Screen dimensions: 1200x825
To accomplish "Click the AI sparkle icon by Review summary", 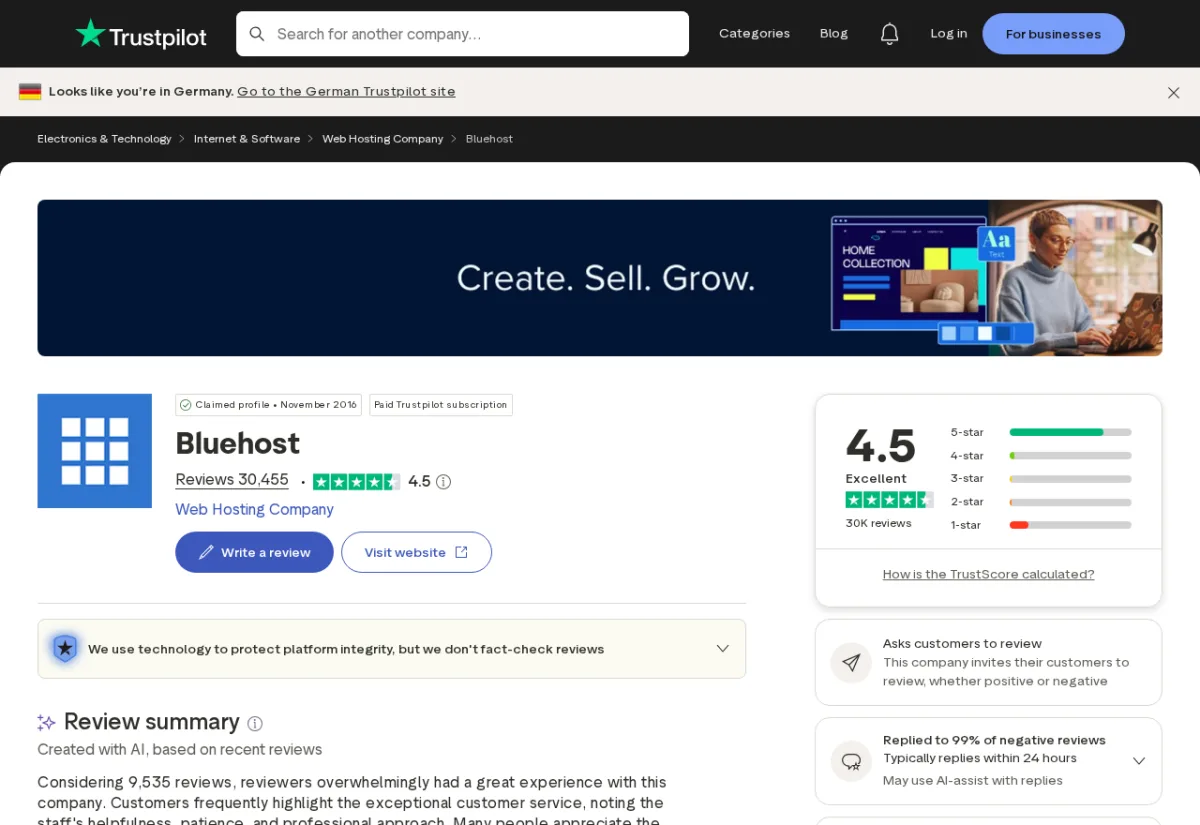I will point(46,722).
